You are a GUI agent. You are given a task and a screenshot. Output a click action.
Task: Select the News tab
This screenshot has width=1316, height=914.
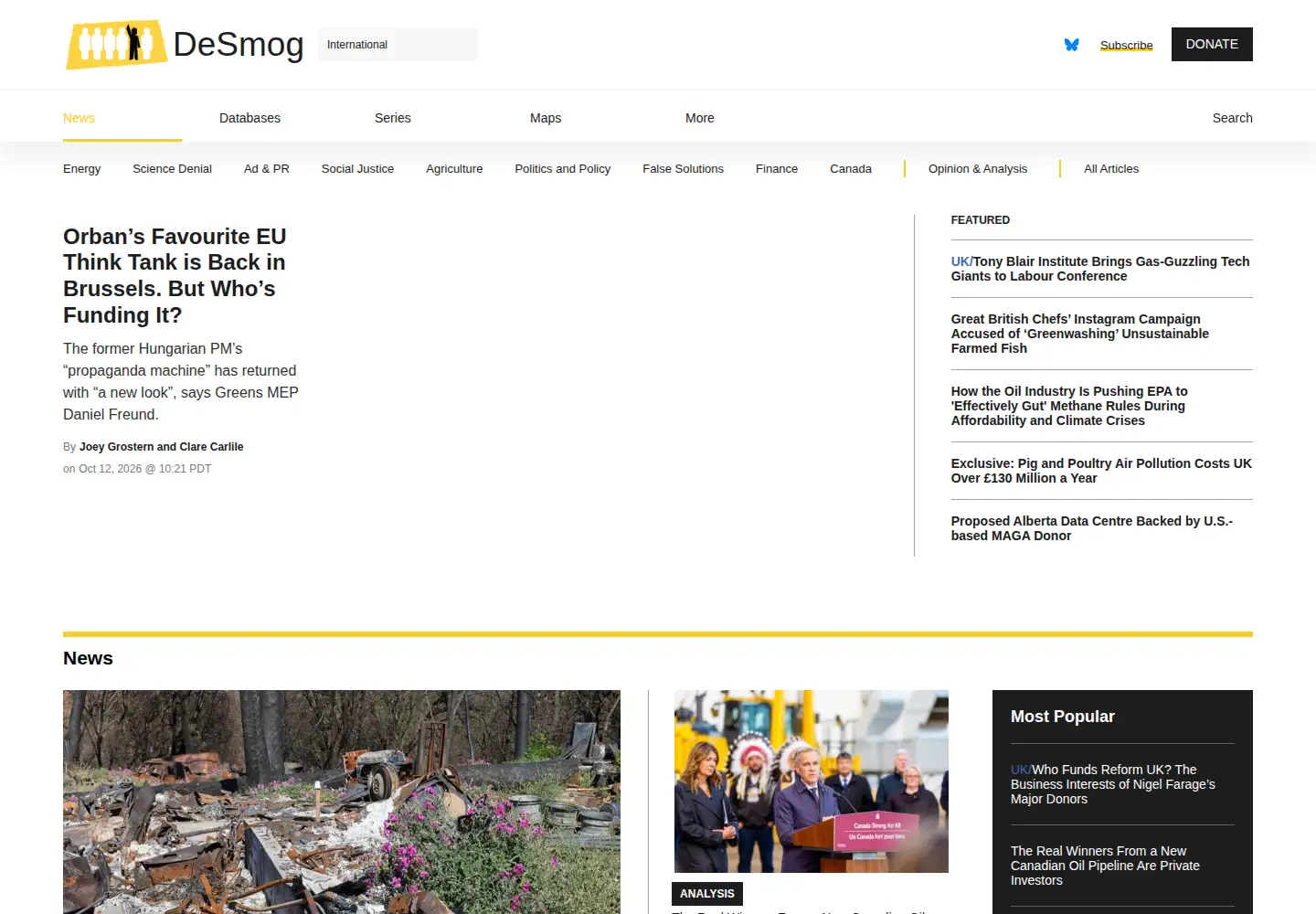click(x=79, y=118)
